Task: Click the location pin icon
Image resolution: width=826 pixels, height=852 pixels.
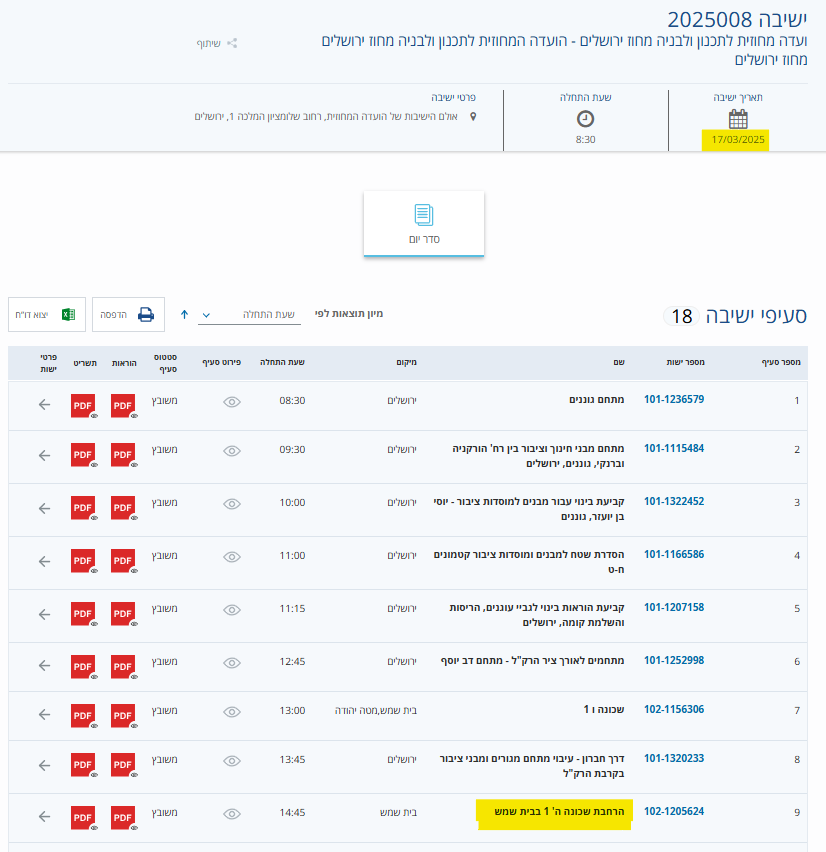Action: click(x=473, y=116)
